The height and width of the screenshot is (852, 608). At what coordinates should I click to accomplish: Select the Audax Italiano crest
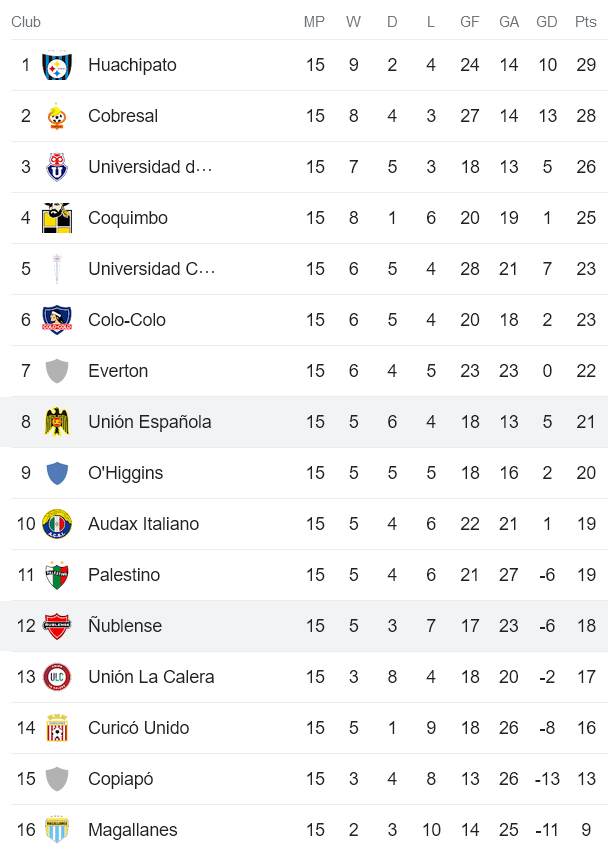pos(57,523)
